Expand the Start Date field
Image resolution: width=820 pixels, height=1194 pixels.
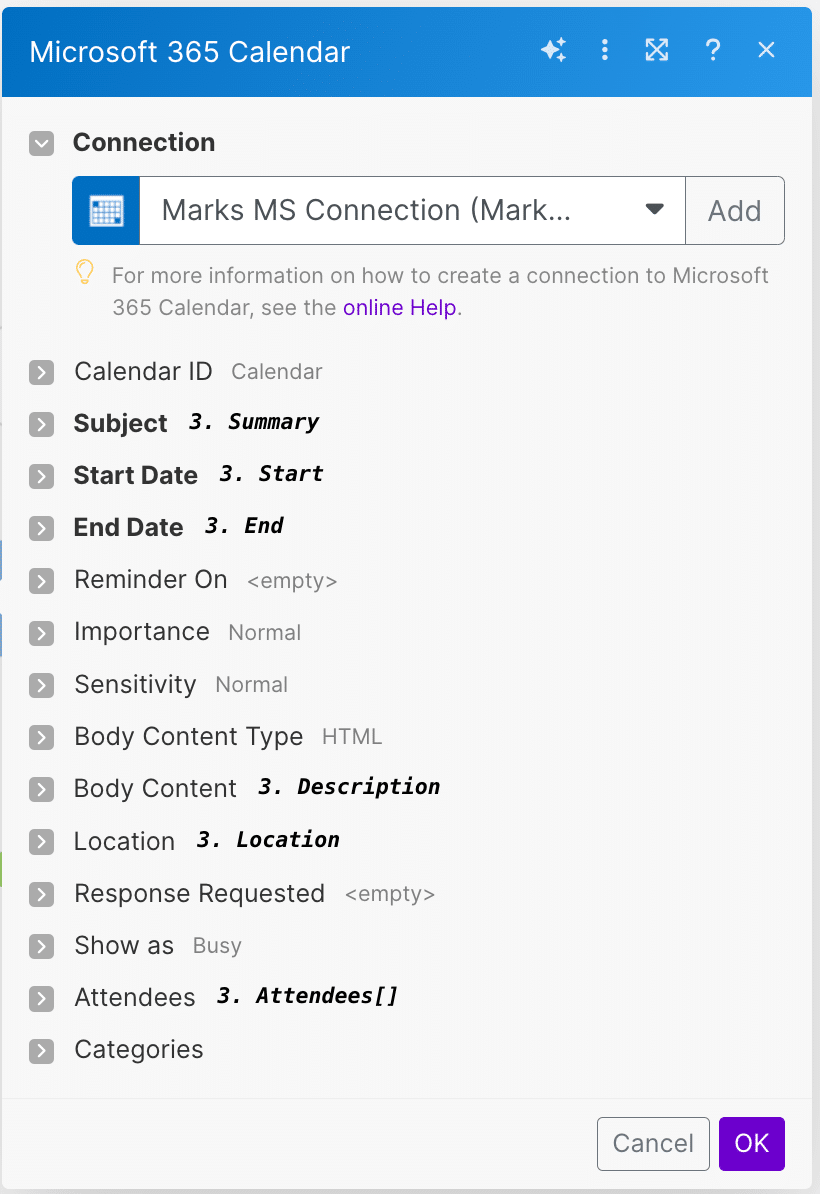point(41,477)
